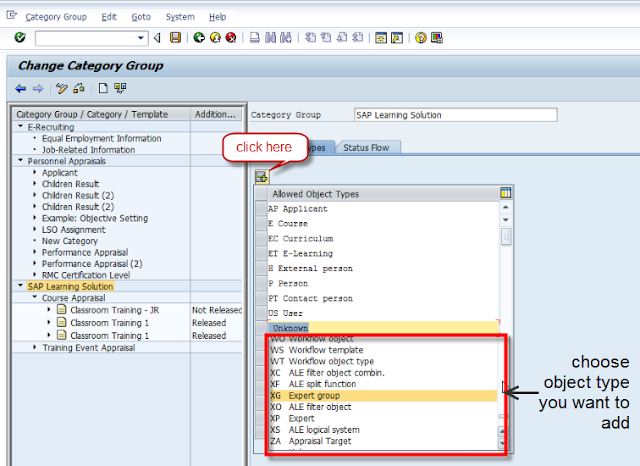Select Performance Appraisal (2) tree item
Viewport: 640px width, 466px height.
92,264
